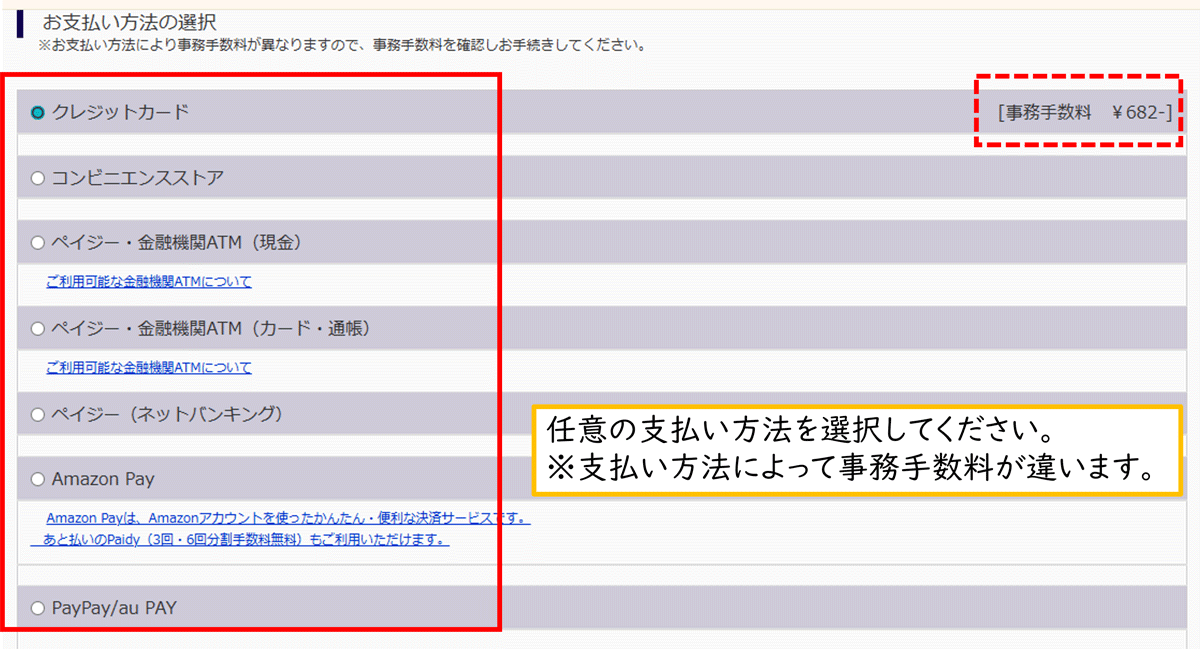Select ペイジー・金融機関ATM（カード・通帳） radio button
Screen dimensions: 1200x649
coord(38,328)
